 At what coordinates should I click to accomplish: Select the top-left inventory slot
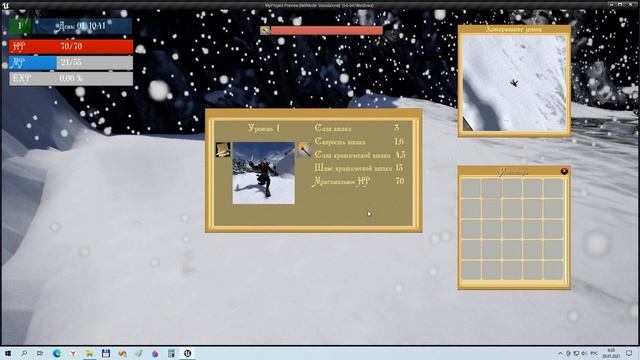[471, 188]
